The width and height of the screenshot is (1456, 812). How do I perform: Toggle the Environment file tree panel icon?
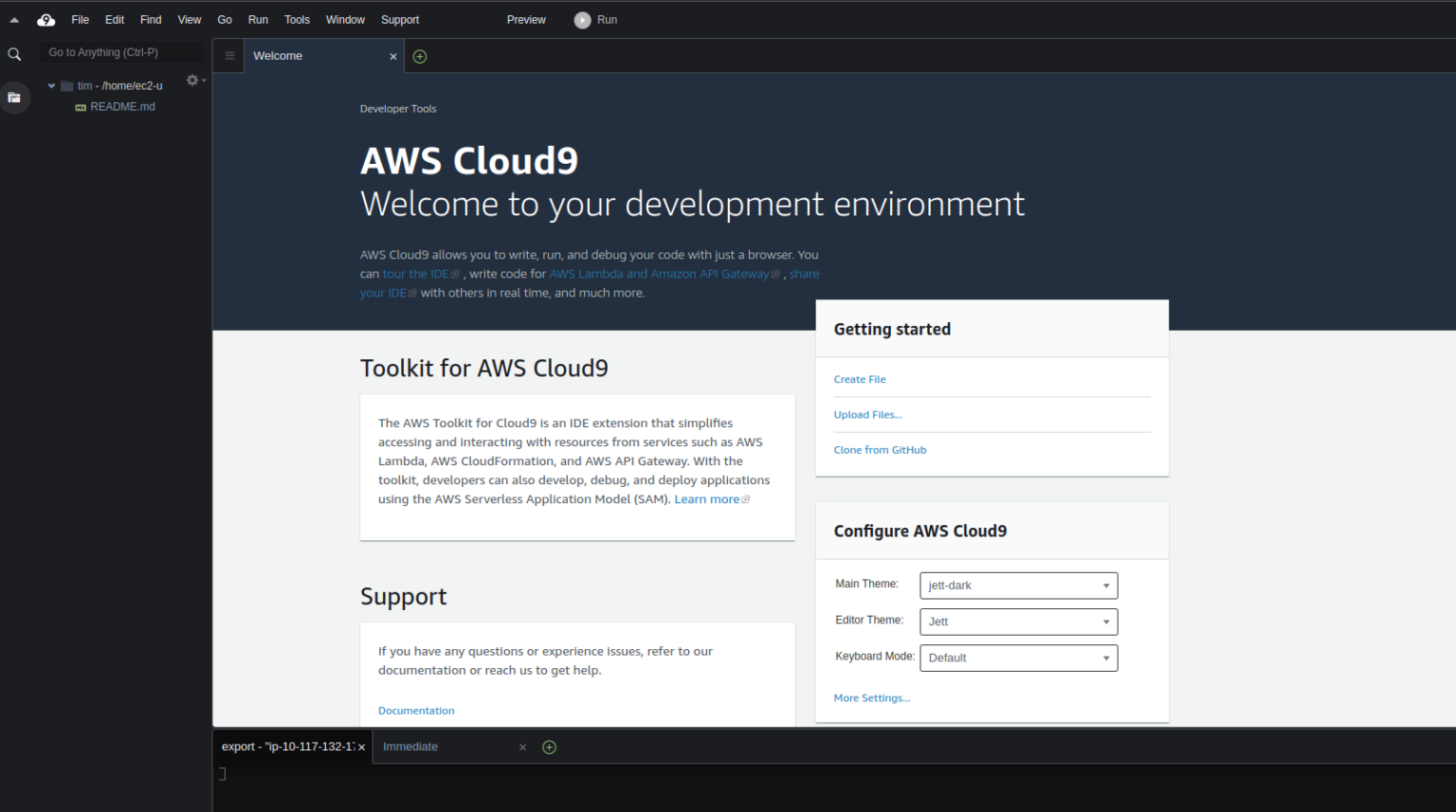tap(14, 98)
